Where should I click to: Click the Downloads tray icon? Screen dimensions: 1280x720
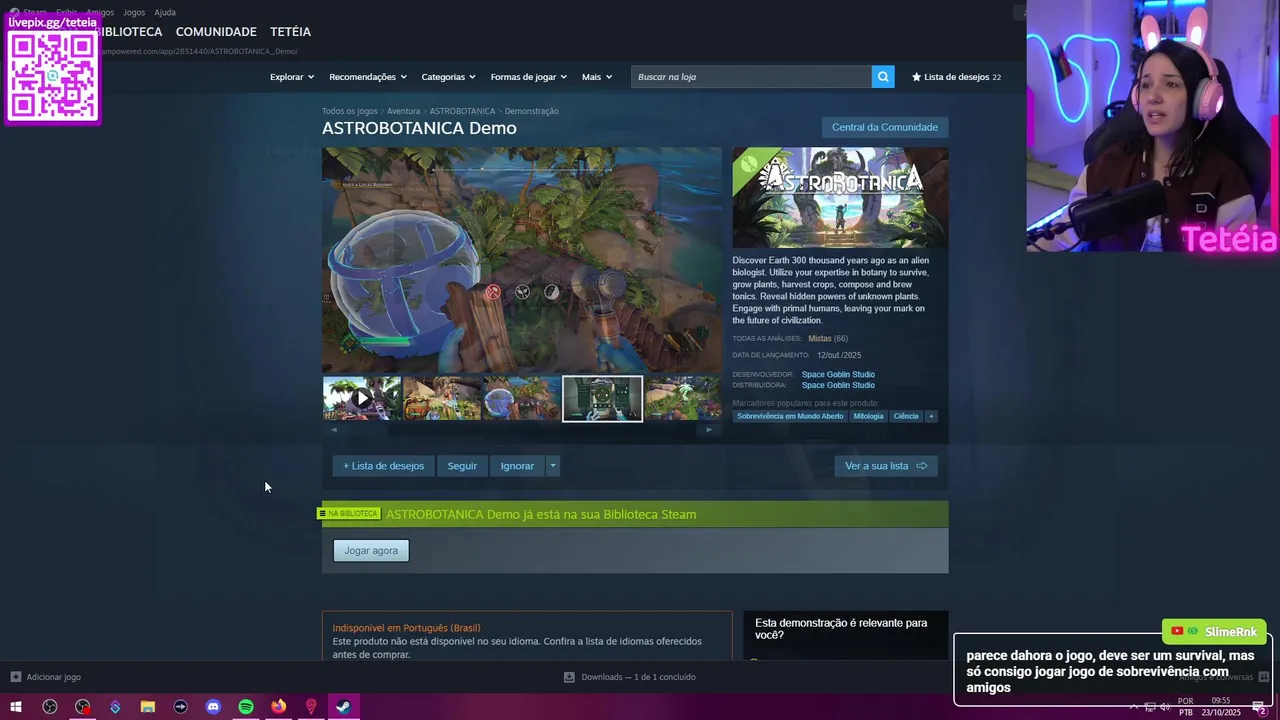[569, 677]
